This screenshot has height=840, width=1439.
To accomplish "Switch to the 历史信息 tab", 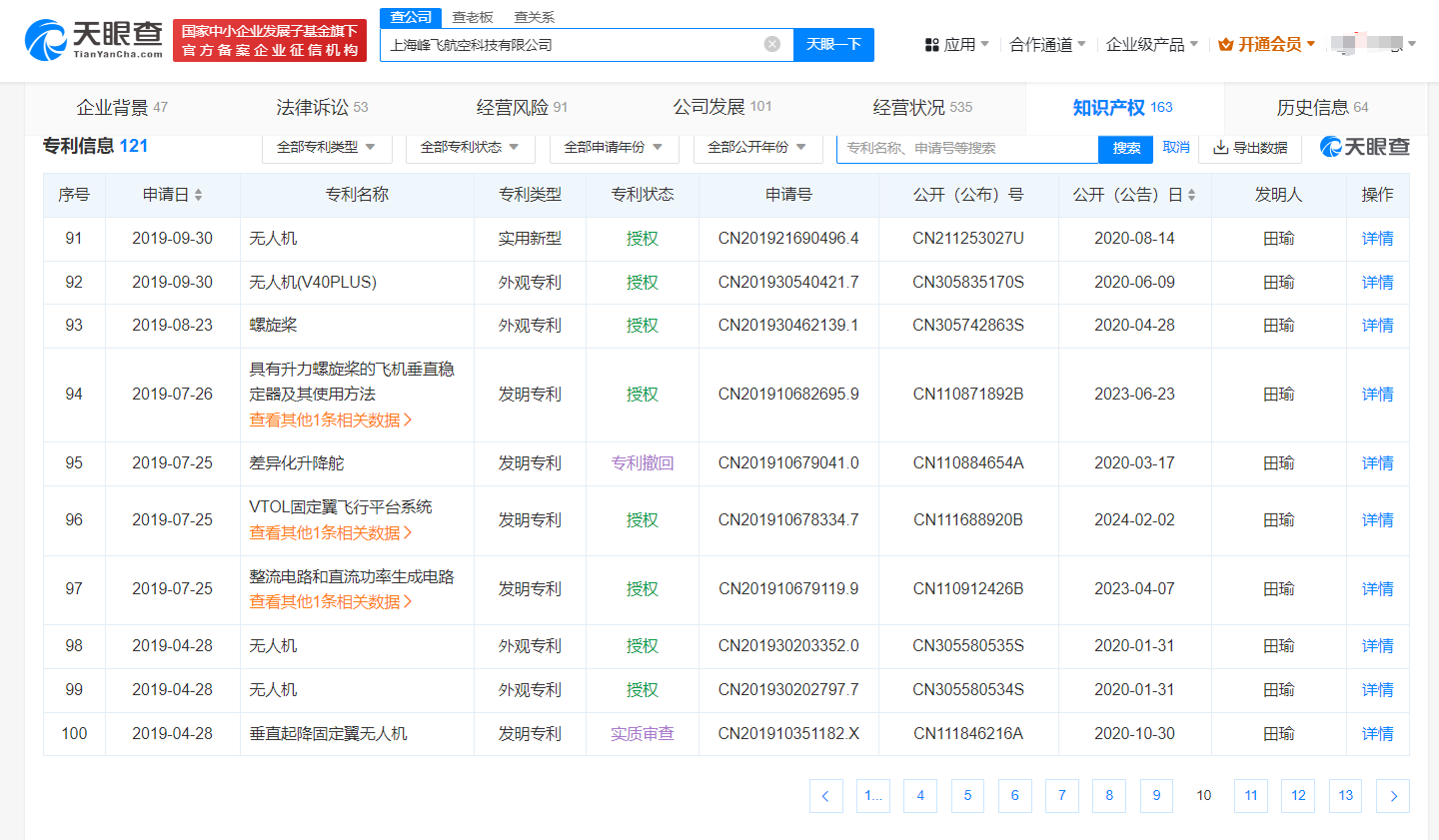I will [1322, 107].
